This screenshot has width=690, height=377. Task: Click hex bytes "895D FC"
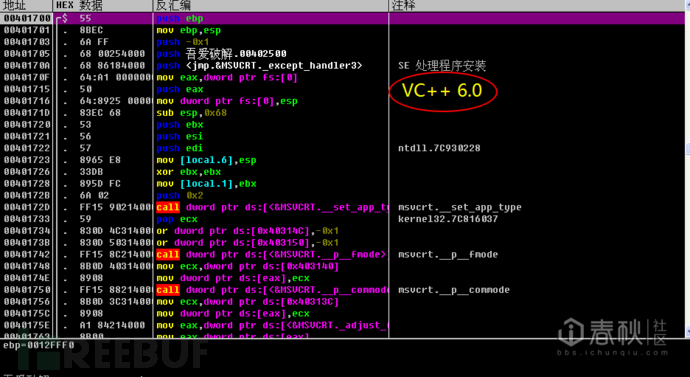coord(100,184)
